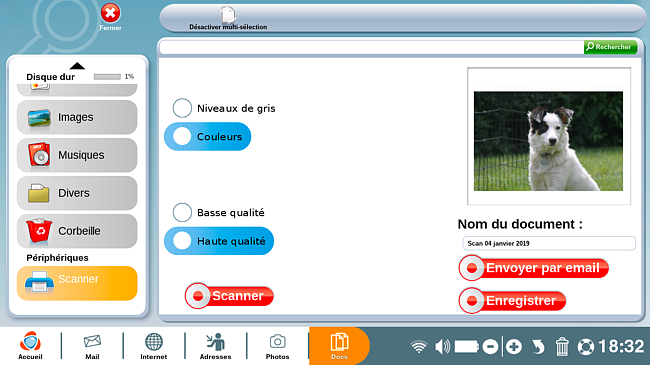Click the trash icon in status bar
Image resolution: width=650 pixels, height=365 pixels.
562,347
